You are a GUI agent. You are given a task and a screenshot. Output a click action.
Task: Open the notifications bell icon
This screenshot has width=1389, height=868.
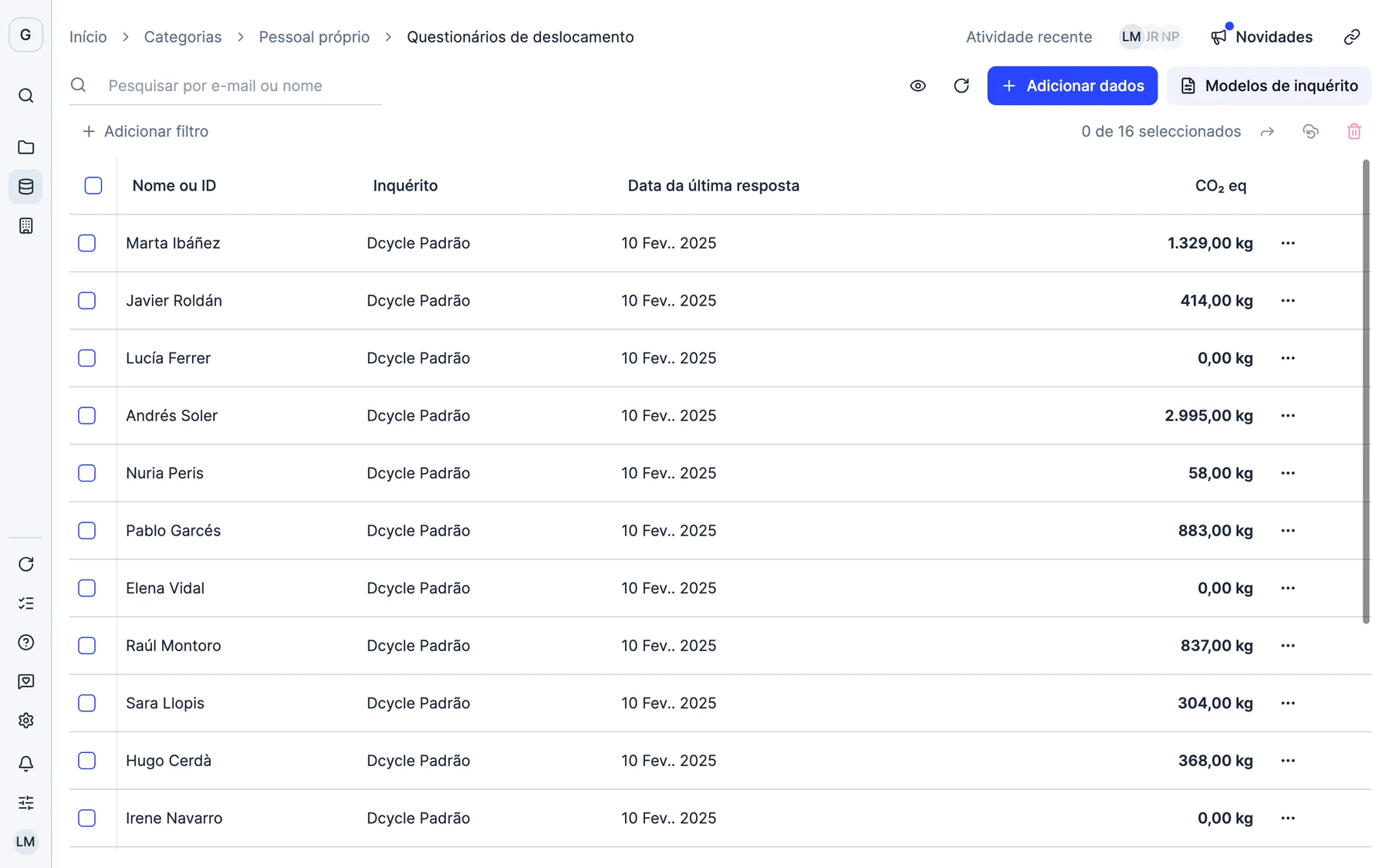25,764
